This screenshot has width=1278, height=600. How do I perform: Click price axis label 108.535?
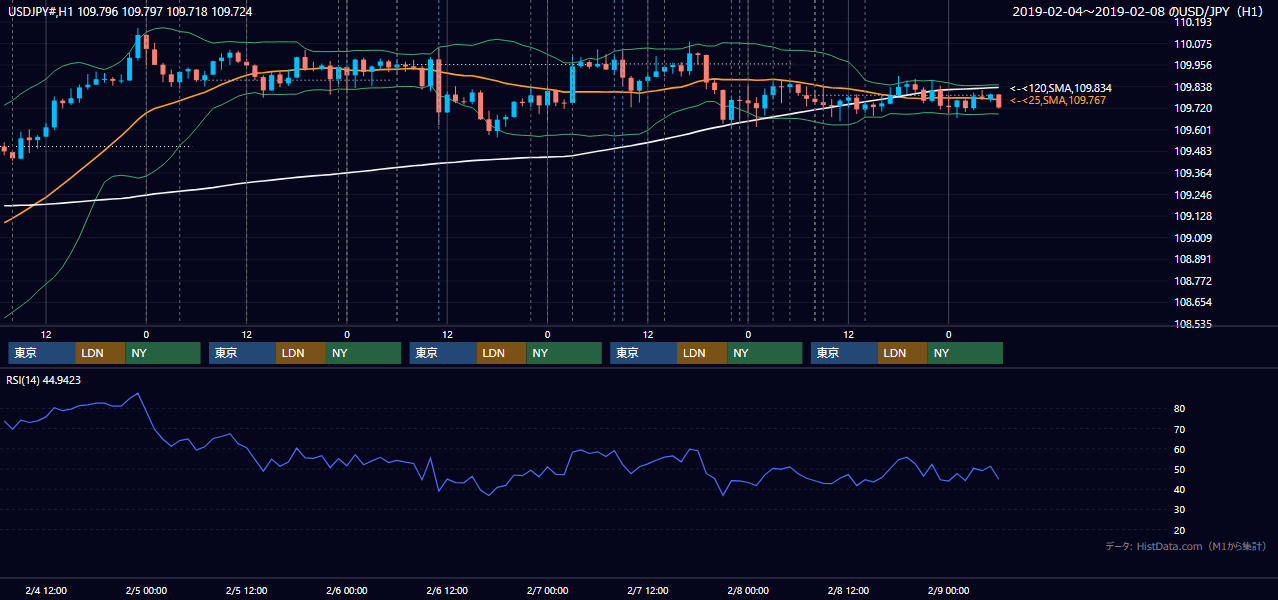[1193, 324]
